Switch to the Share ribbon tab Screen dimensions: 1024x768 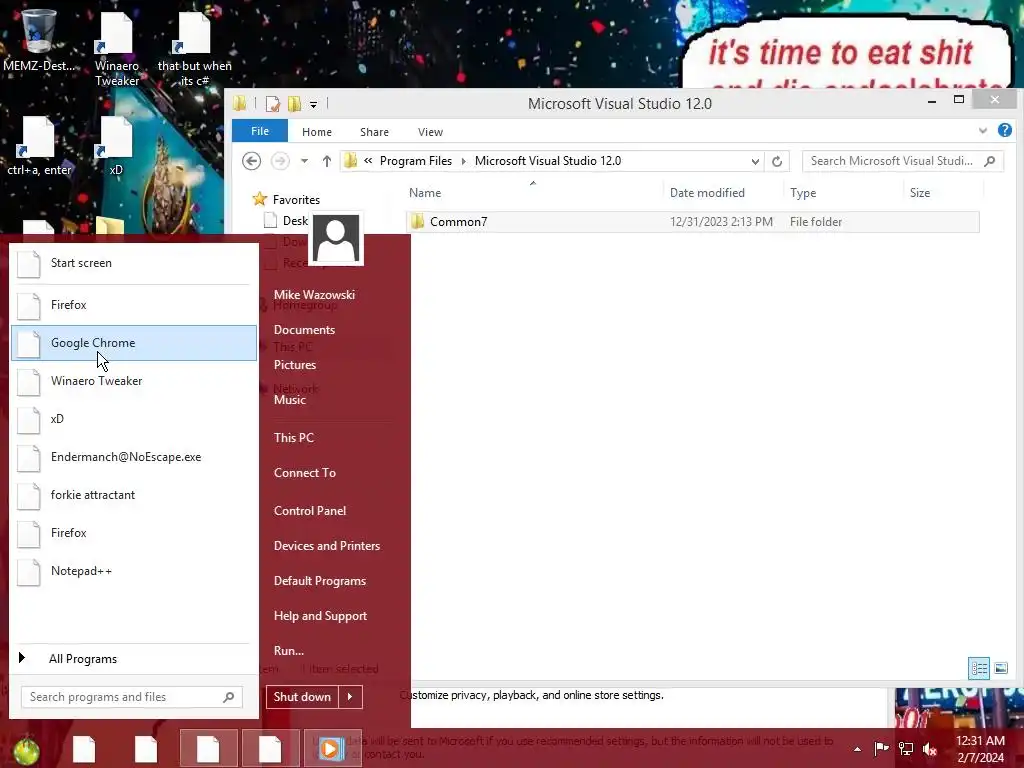[374, 132]
